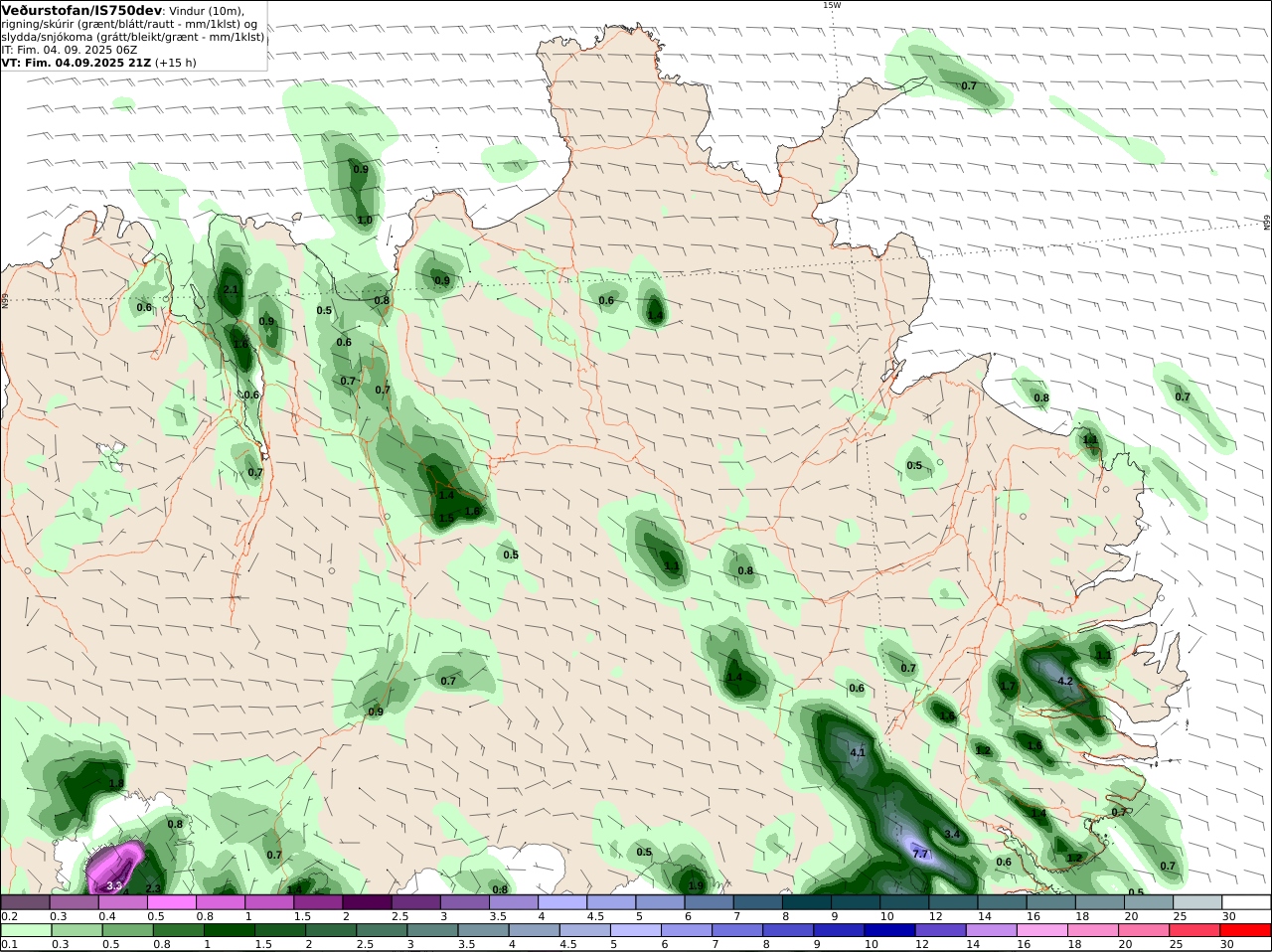Click the 2.1 precipitation value on the map

(x=231, y=290)
